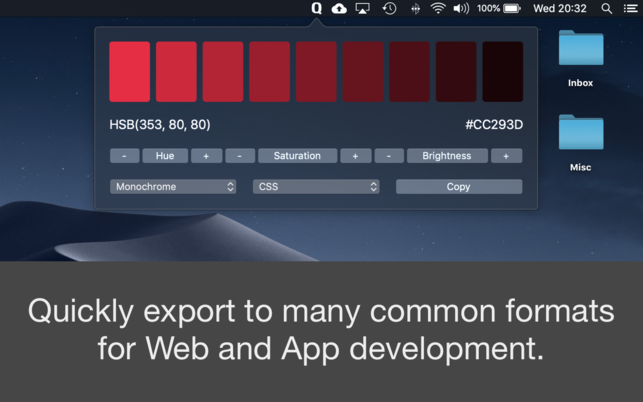Screen dimensions: 643x402
Task: Select the fifth (middle) swatch
Action: click(x=316, y=71)
